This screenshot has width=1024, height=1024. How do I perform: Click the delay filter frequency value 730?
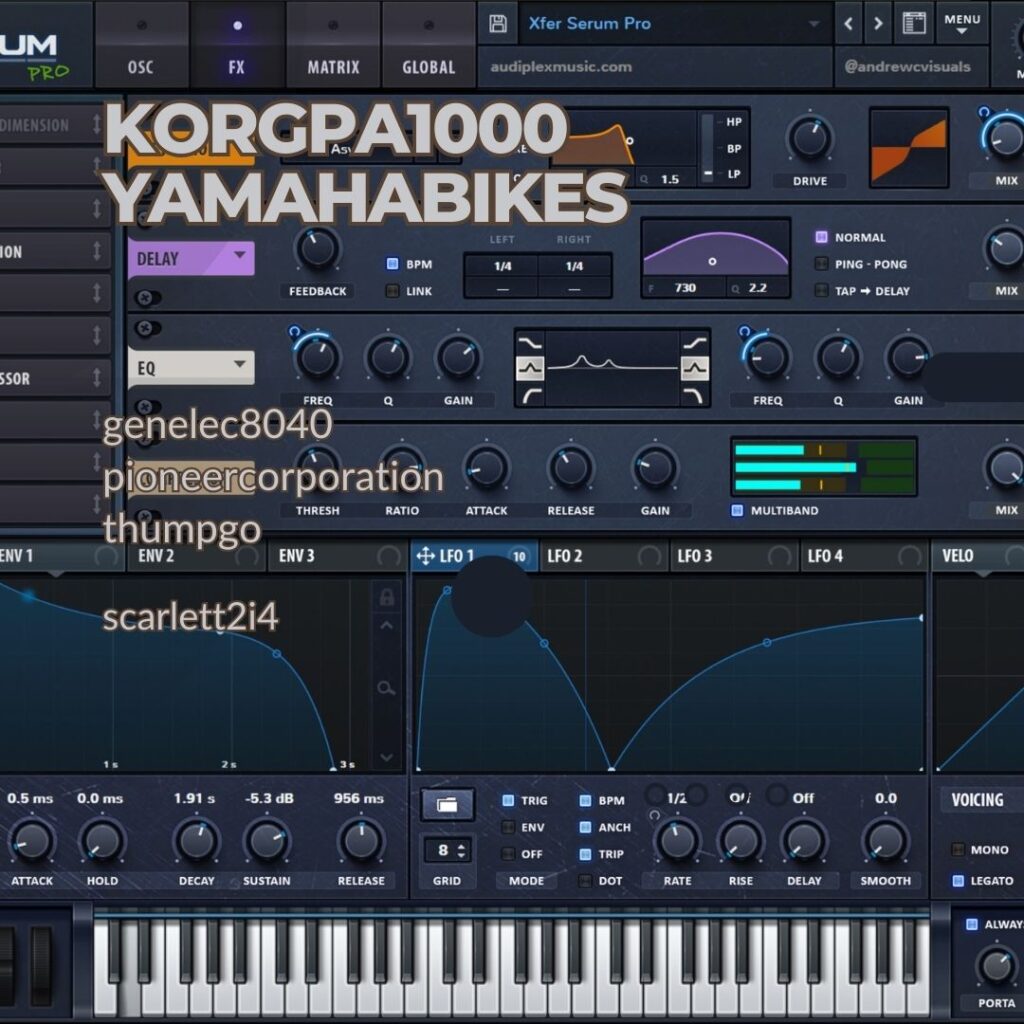[x=684, y=288]
